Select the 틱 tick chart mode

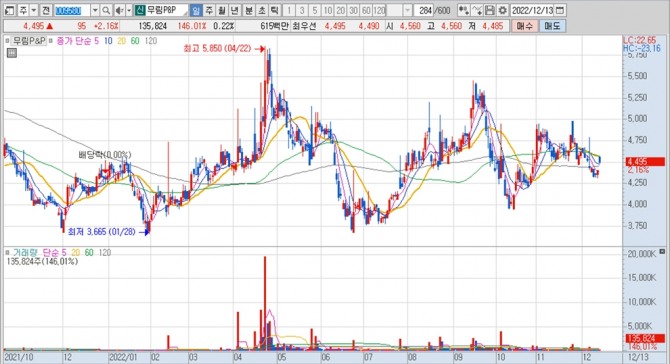[275, 10]
